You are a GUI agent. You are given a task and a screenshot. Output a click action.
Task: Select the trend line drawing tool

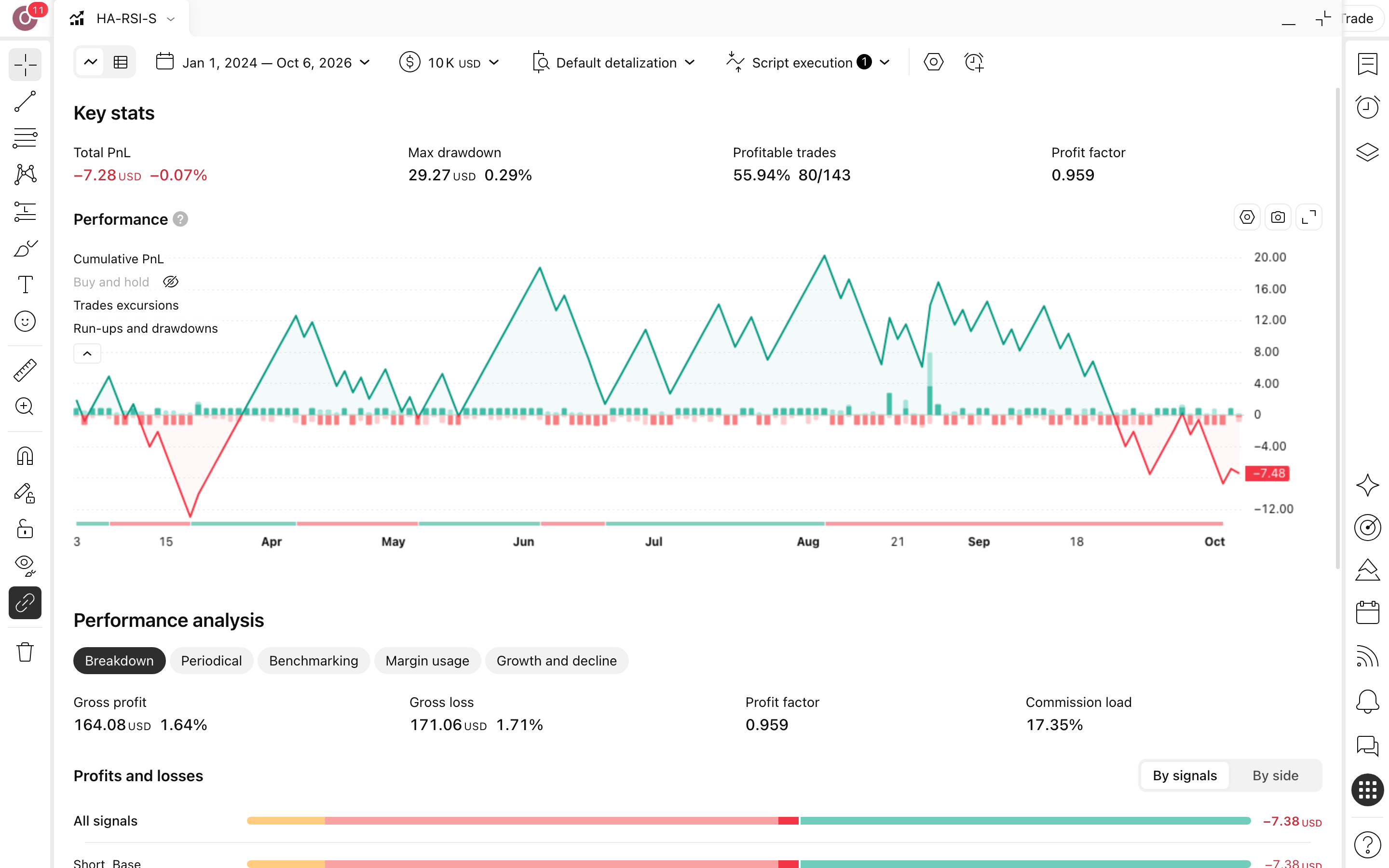[25, 101]
